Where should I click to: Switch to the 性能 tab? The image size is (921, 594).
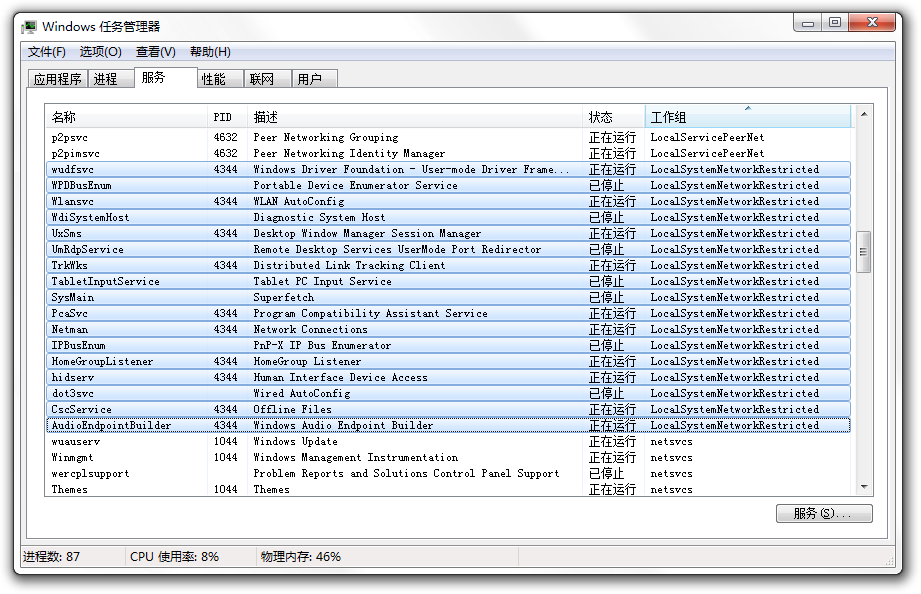pyautogui.click(x=213, y=79)
